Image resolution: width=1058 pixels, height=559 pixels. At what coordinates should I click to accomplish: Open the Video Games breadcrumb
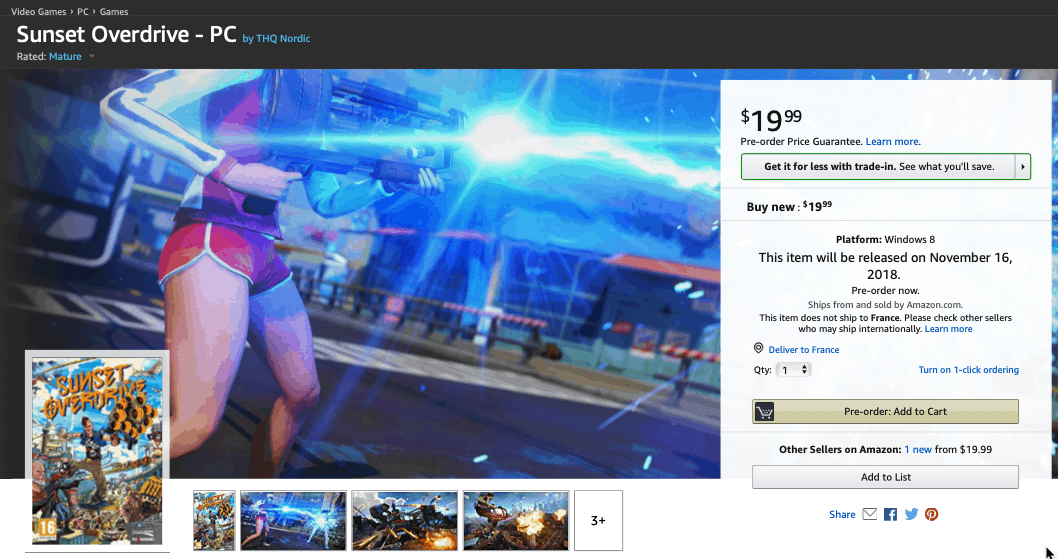38,11
